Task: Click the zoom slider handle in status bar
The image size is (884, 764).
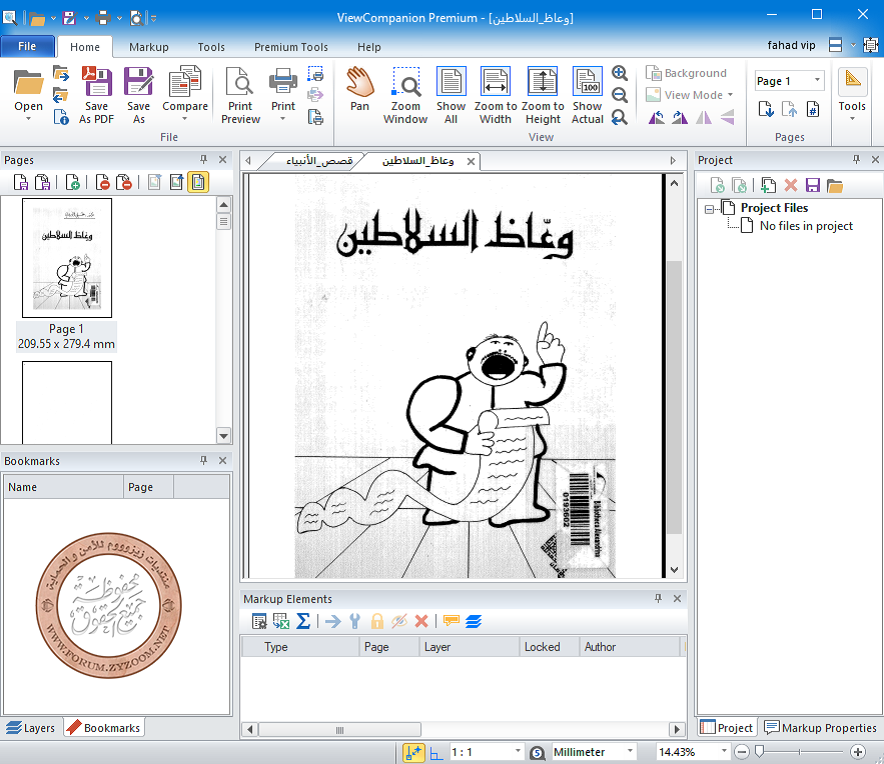Action: (759, 752)
